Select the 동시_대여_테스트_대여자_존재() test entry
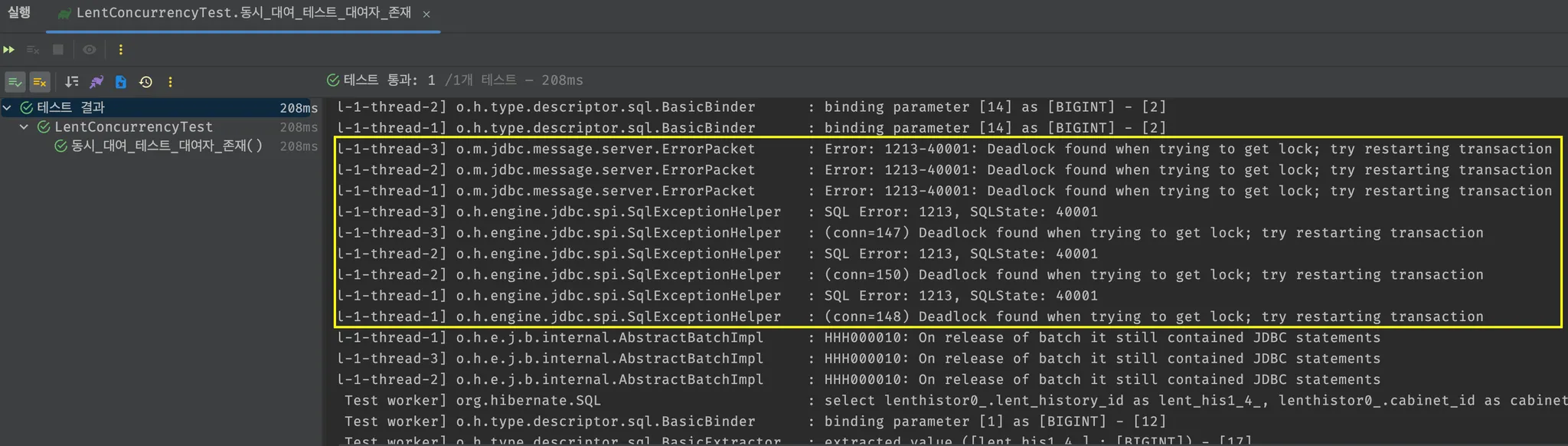This screenshot has width=1568, height=446. point(166,146)
